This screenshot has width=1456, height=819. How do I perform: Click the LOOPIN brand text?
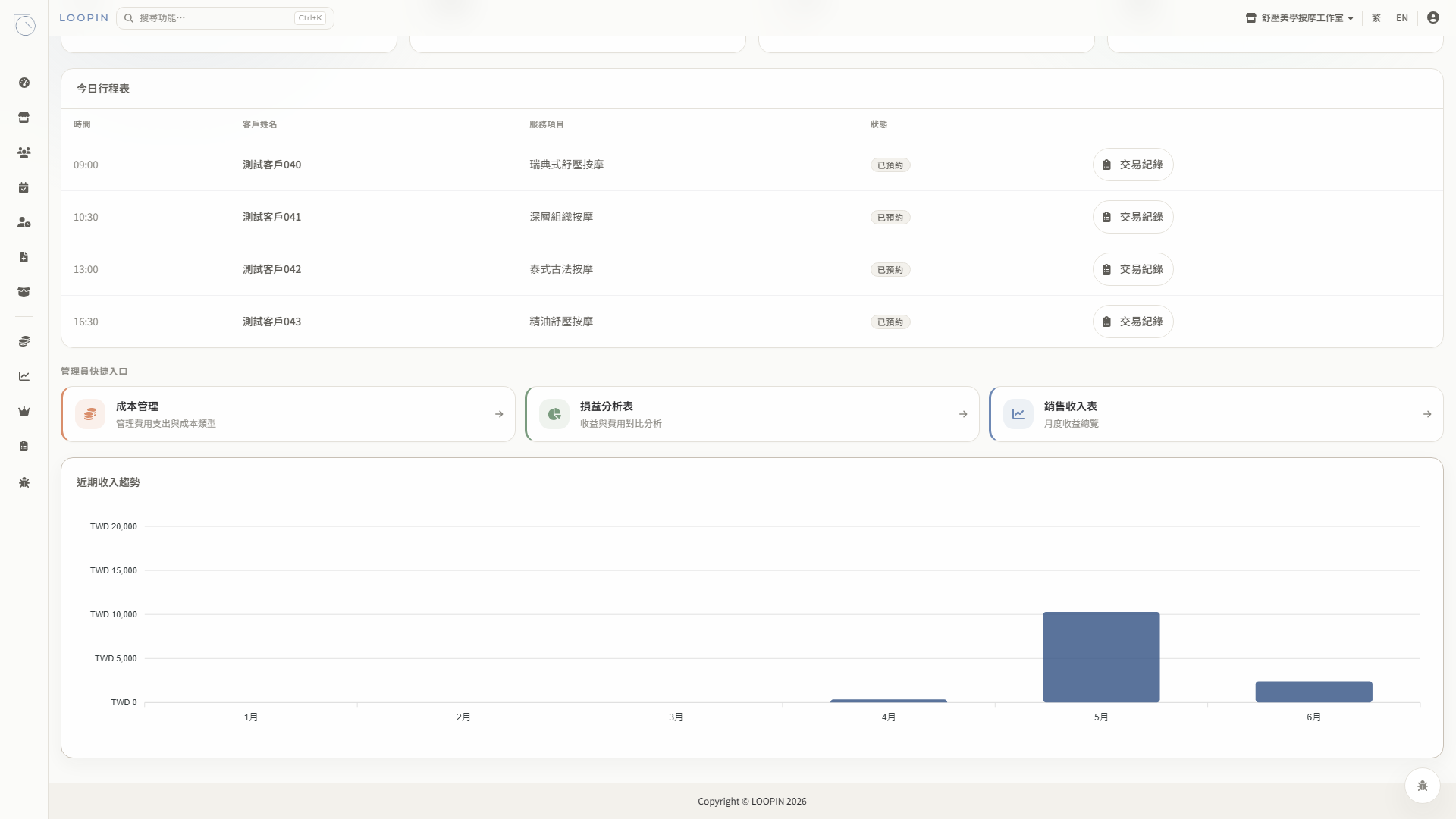(x=84, y=18)
